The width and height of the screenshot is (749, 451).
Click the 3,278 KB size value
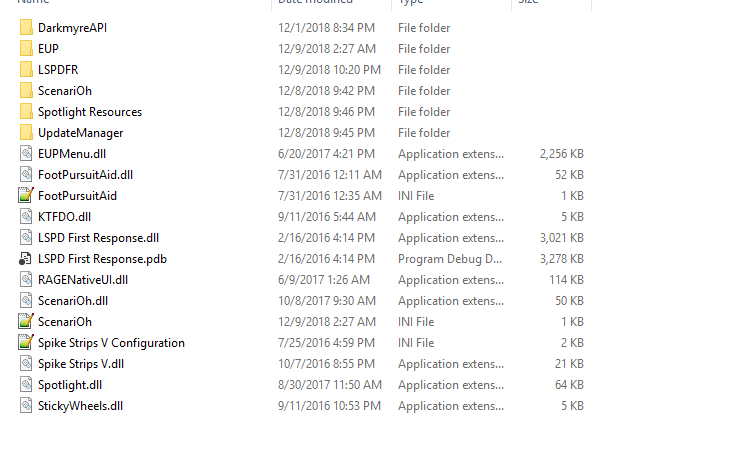(562, 259)
